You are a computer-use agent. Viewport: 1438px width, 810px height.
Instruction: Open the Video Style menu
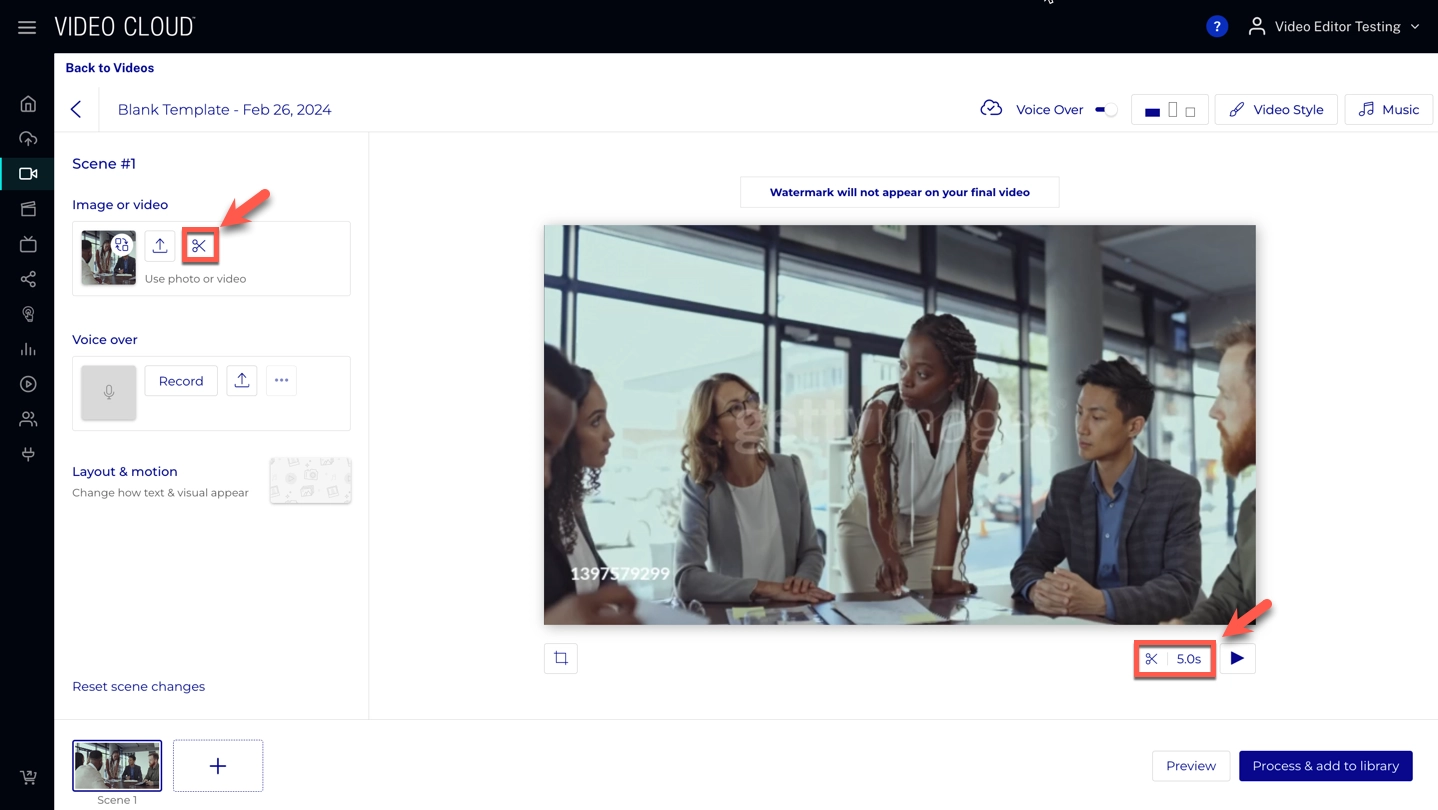click(1276, 110)
